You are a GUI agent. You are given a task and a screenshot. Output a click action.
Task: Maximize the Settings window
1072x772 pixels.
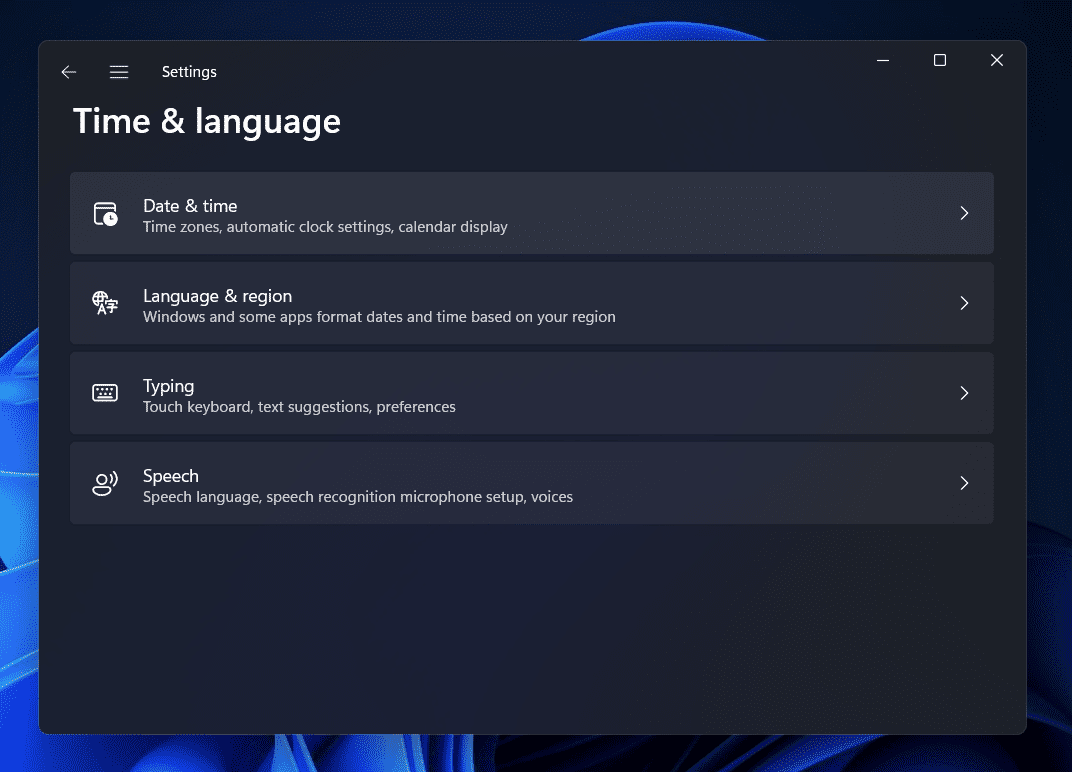(x=940, y=61)
